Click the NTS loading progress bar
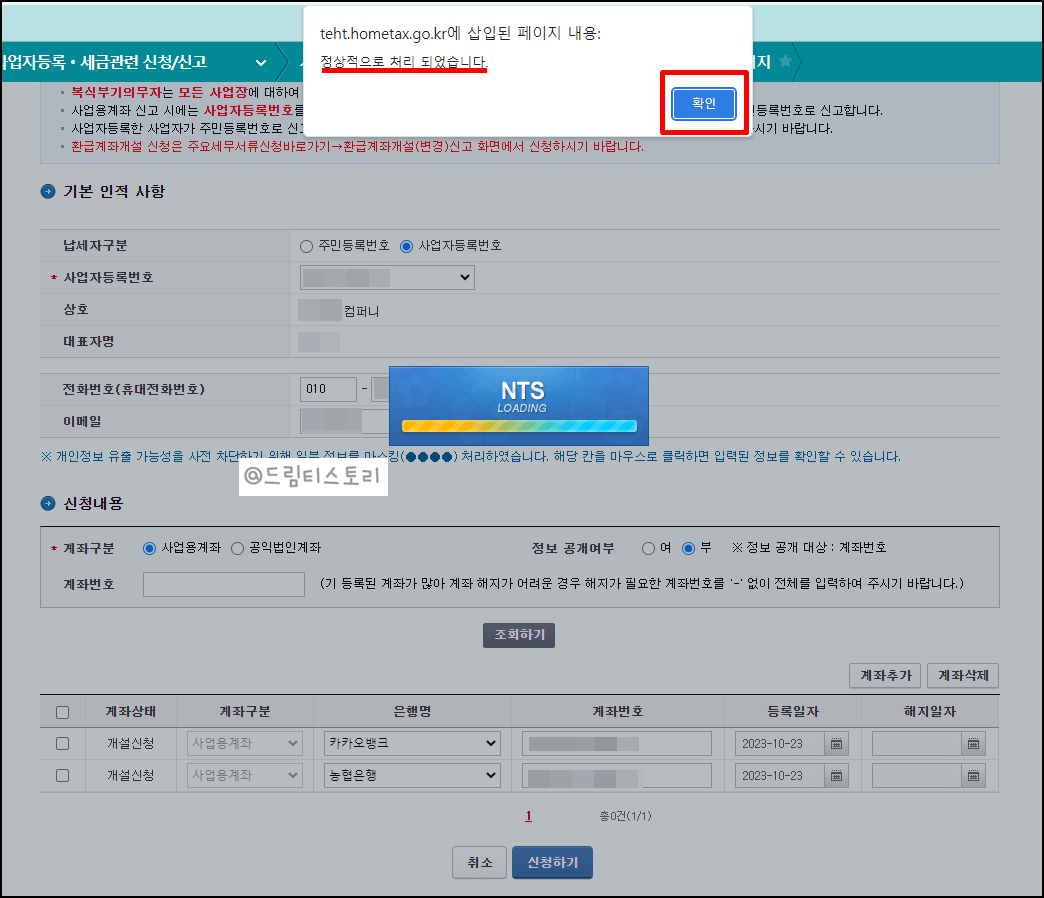This screenshot has width=1044, height=898. pos(519,426)
